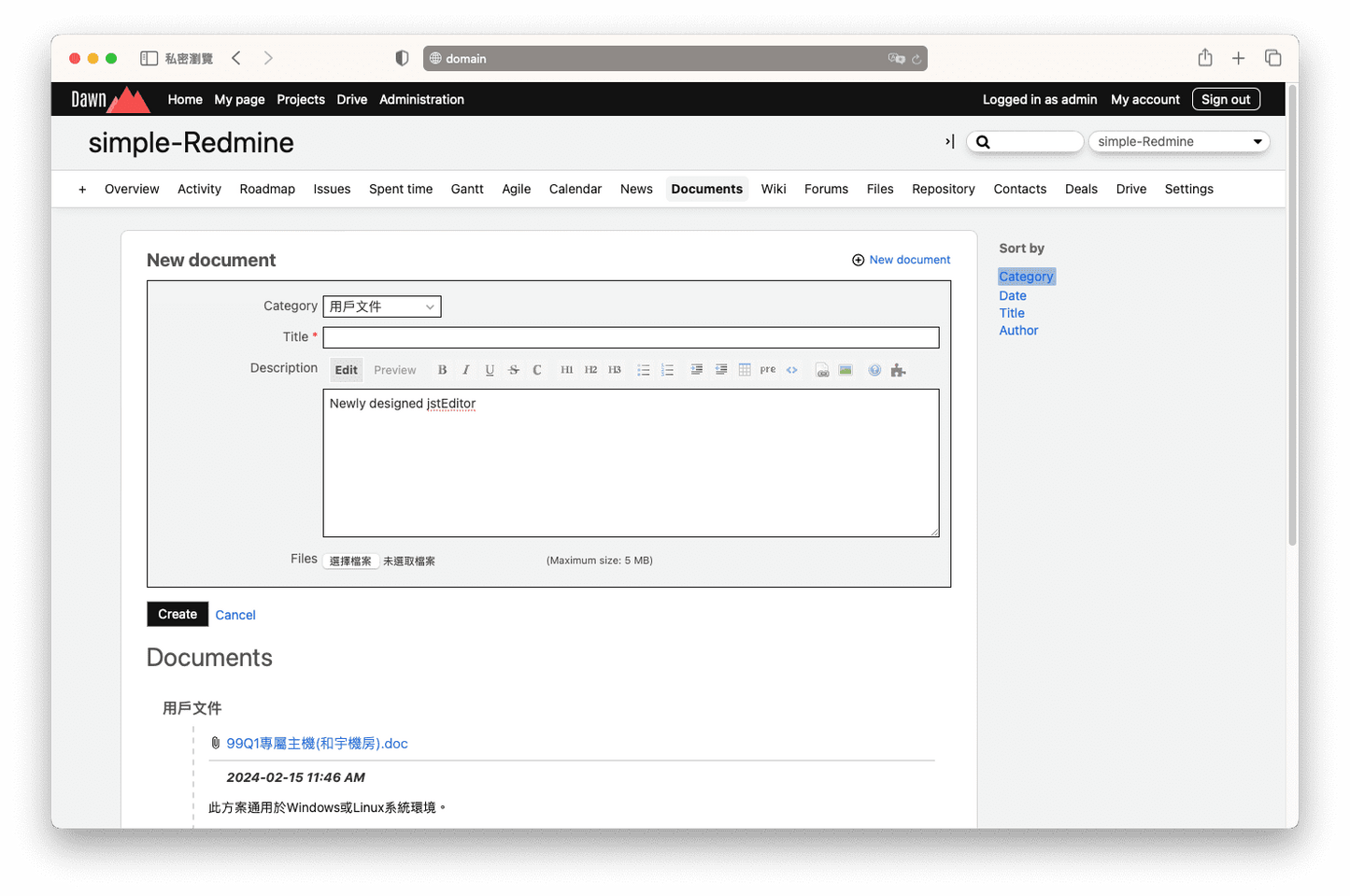The width and height of the screenshot is (1350, 896).
Task: Open the 99Q1專屬主機(和宇機房).doc document
Action: [x=317, y=743]
